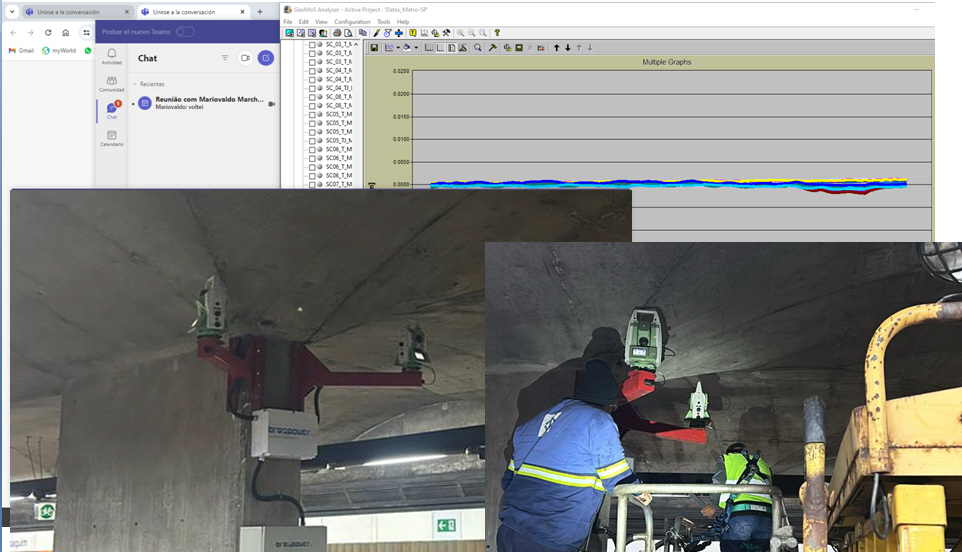Viewport: 962px width, 552px height.
Task: Check the SC07_T_M tree item checkbox
Action: tap(312, 185)
